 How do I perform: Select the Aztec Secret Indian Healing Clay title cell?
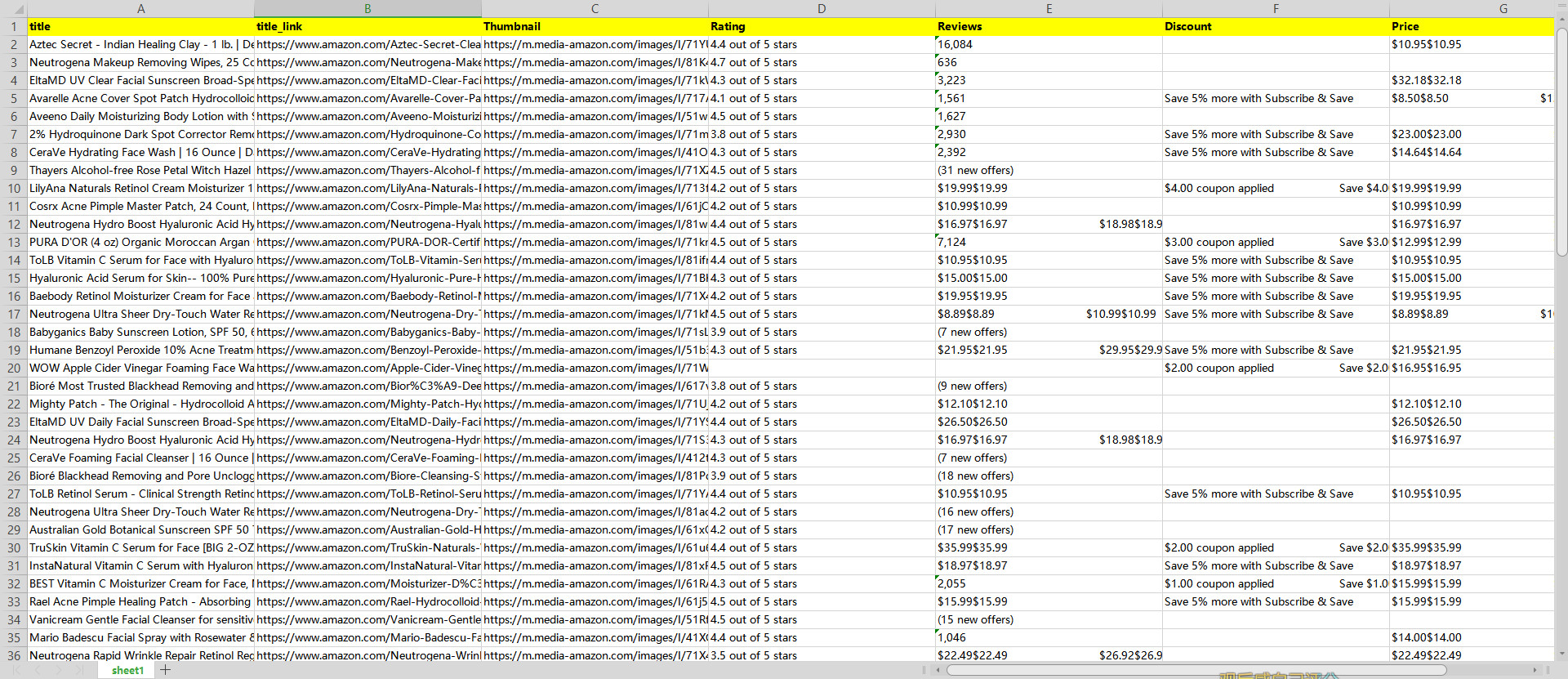pyautogui.click(x=140, y=44)
